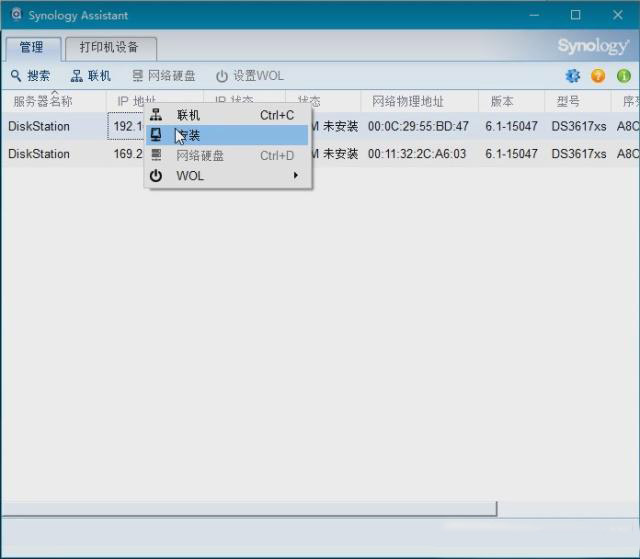640x559 pixels.
Task: Click MAC address 00:11:32:2C:A6:03
Action: pos(417,154)
